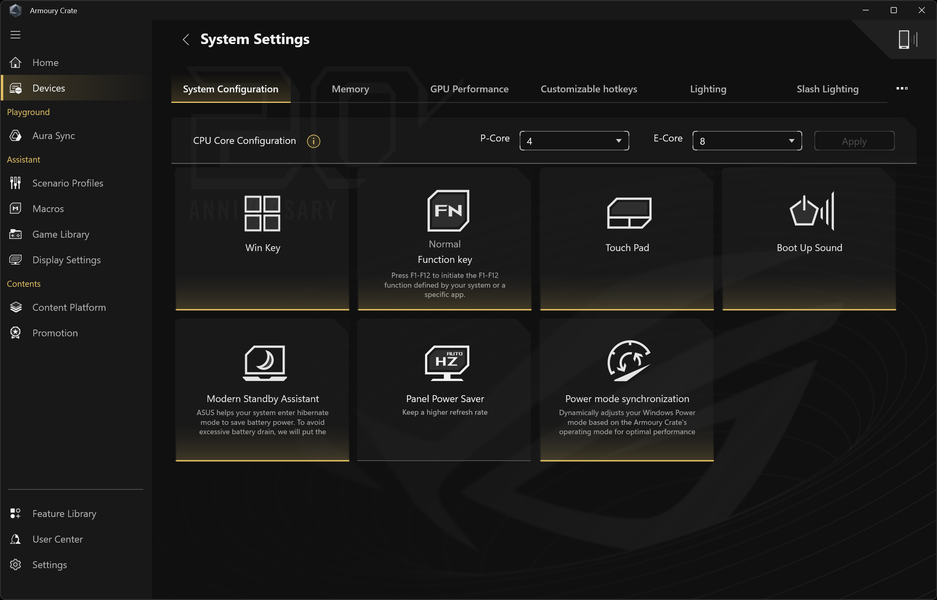937x600 pixels.
Task: Click the device icon in the top-right corner
Action: coord(907,39)
